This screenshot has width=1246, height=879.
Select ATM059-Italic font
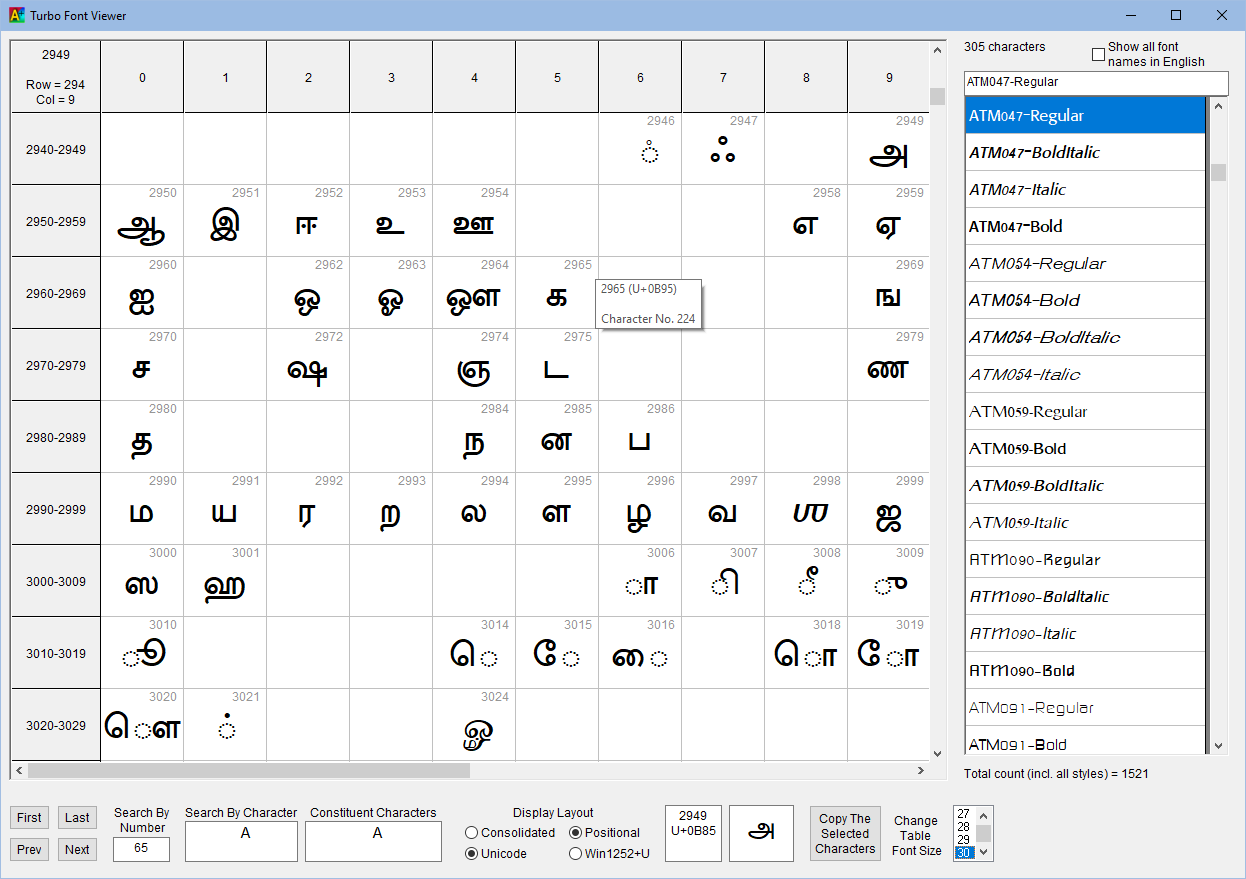click(1085, 522)
